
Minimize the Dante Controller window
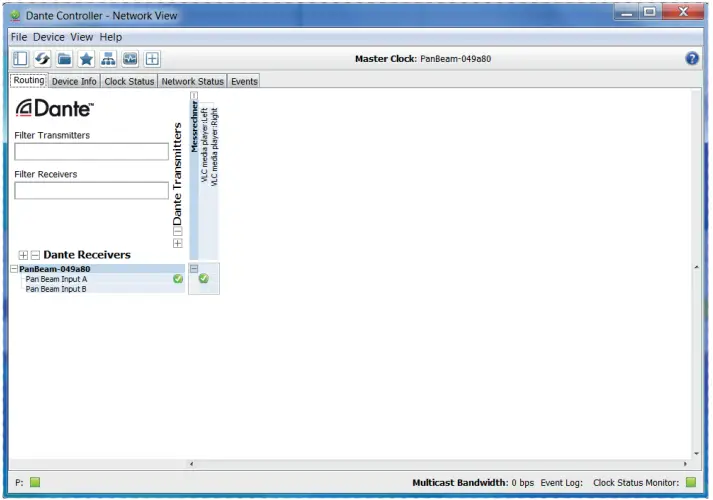coord(627,12)
